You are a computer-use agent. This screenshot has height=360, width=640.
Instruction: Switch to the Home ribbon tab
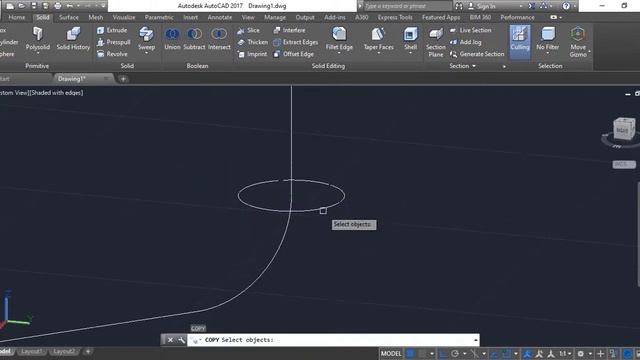[17, 17]
